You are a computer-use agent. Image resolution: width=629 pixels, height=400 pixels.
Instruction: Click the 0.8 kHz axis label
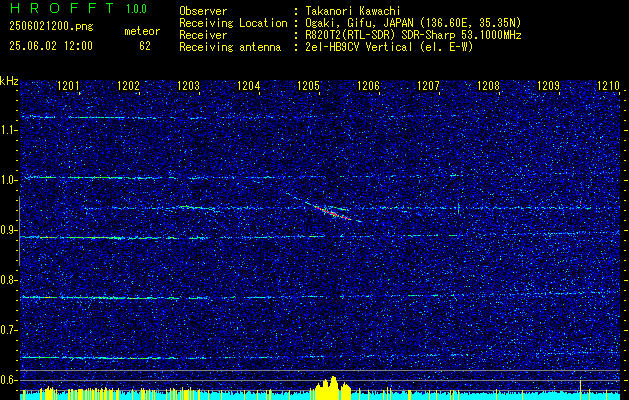click(9, 280)
